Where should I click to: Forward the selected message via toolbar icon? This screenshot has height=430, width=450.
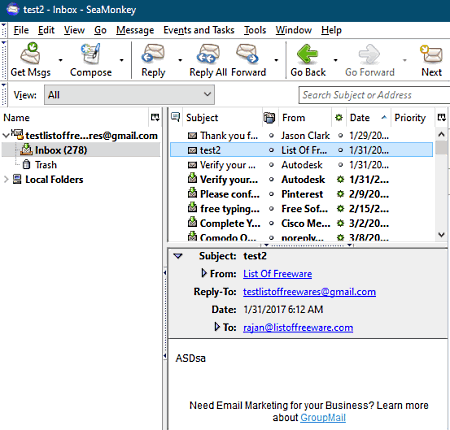point(247,54)
